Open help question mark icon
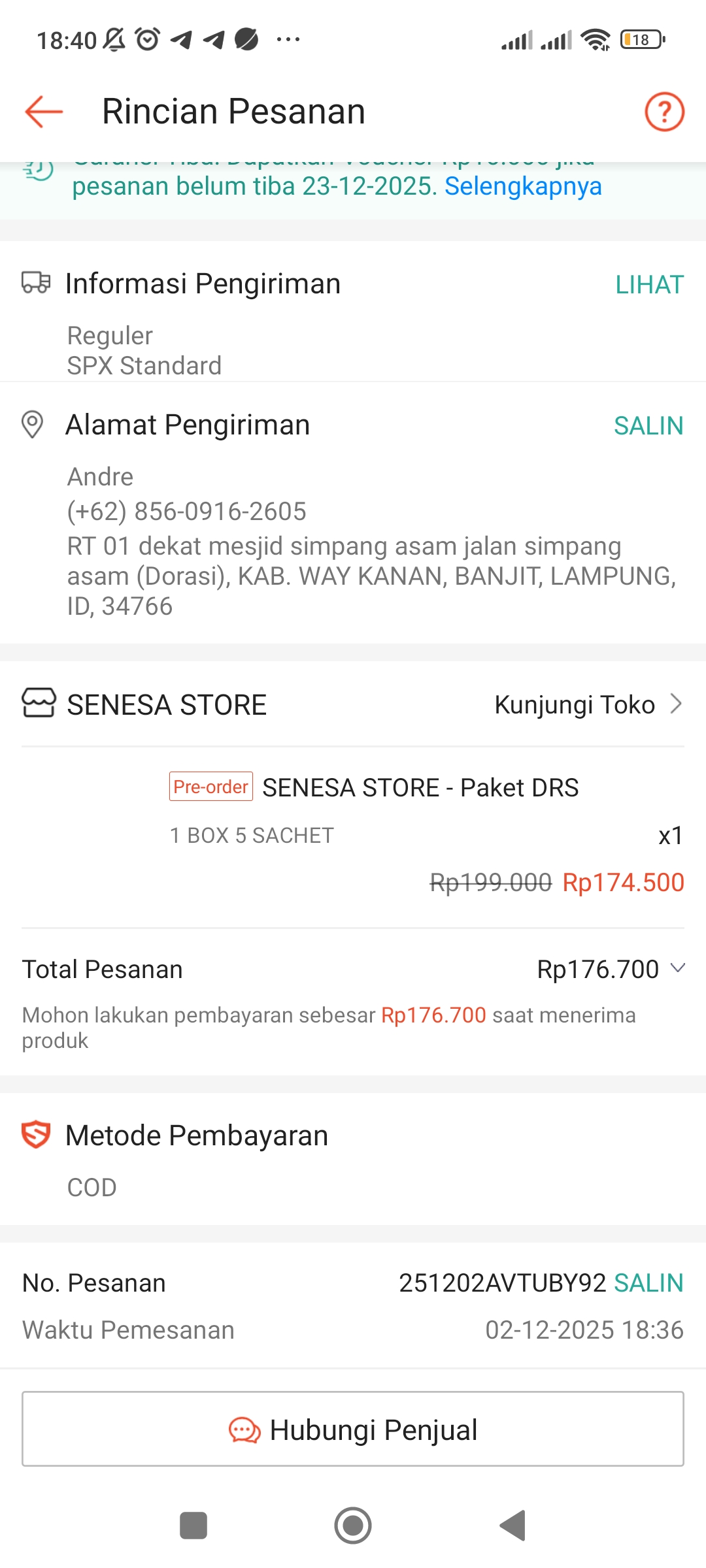 tap(664, 112)
